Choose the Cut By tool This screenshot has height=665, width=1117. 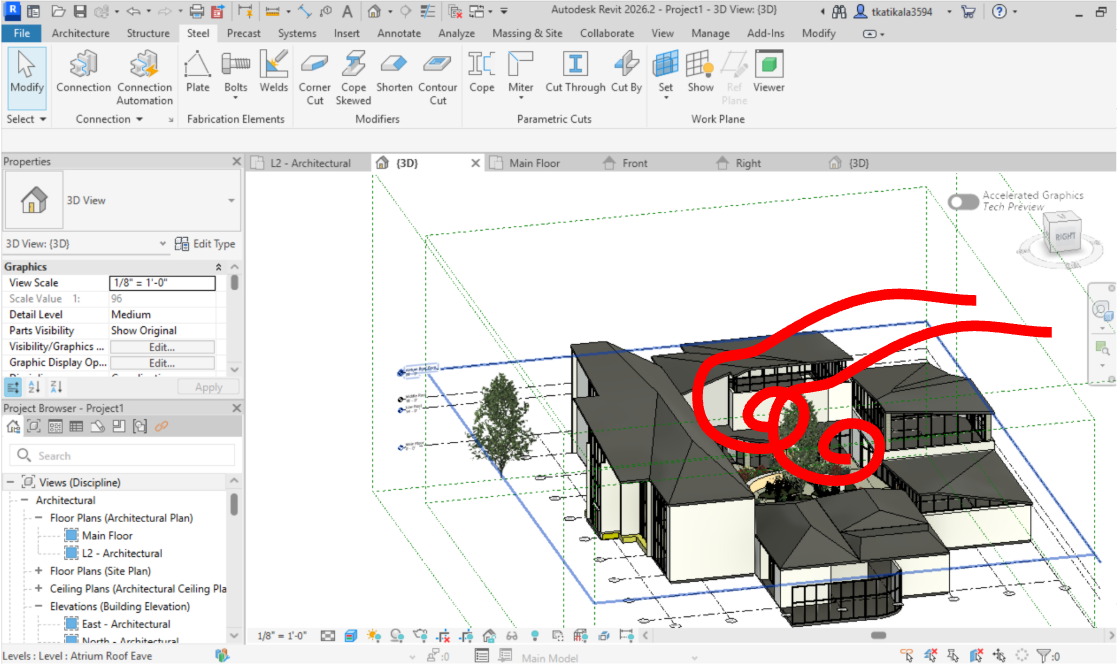pos(626,73)
